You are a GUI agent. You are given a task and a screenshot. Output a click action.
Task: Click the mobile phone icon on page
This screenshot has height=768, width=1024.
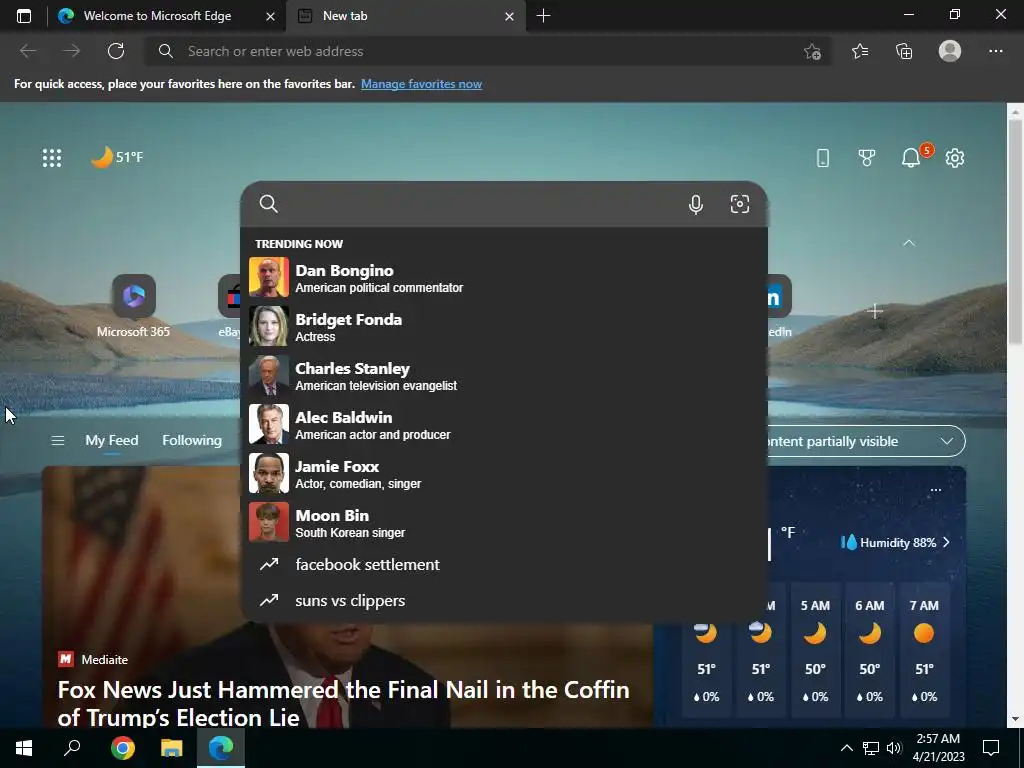click(x=823, y=157)
